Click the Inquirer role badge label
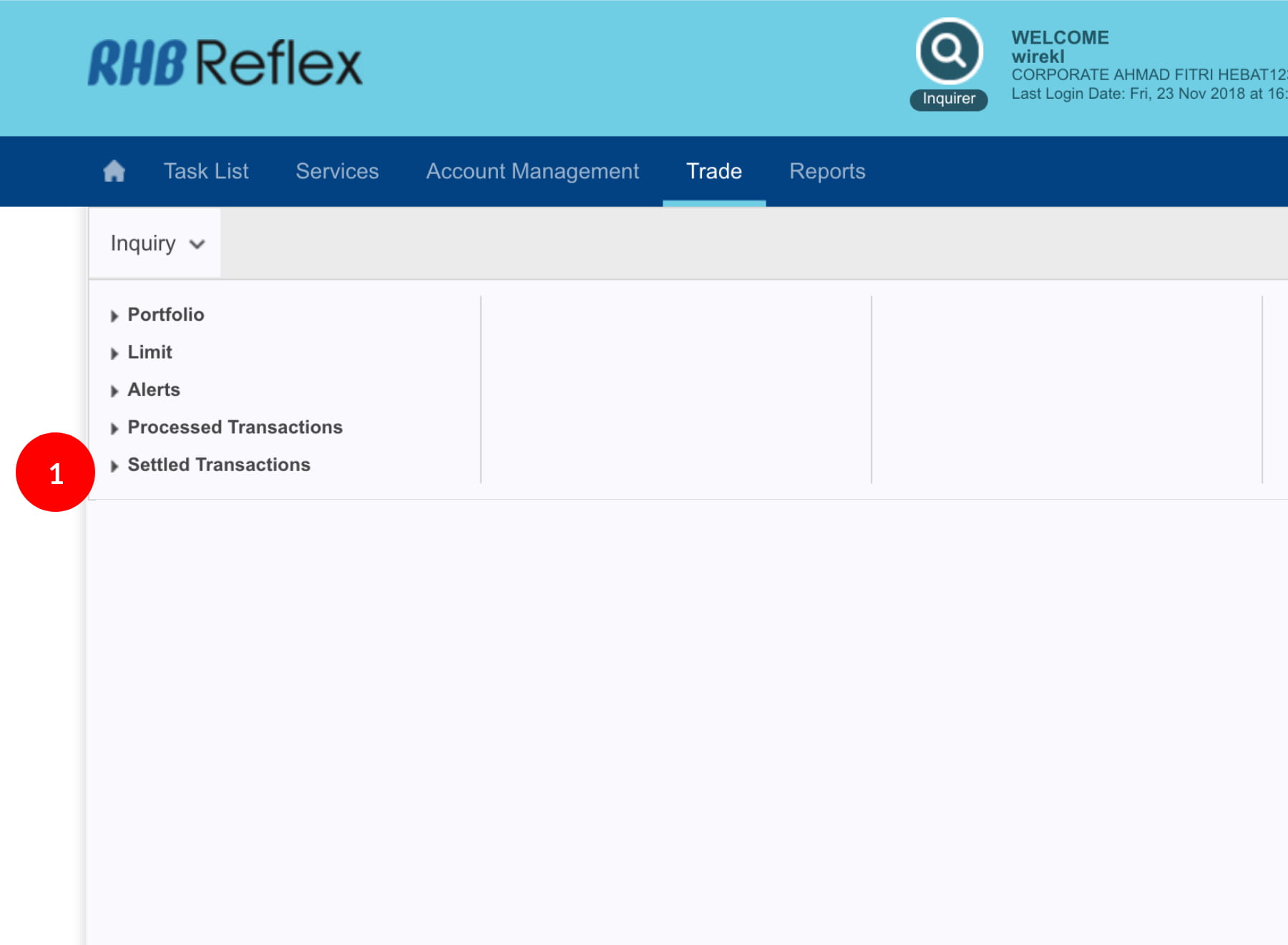This screenshot has height=945, width=1288. [x=949, y=99]
